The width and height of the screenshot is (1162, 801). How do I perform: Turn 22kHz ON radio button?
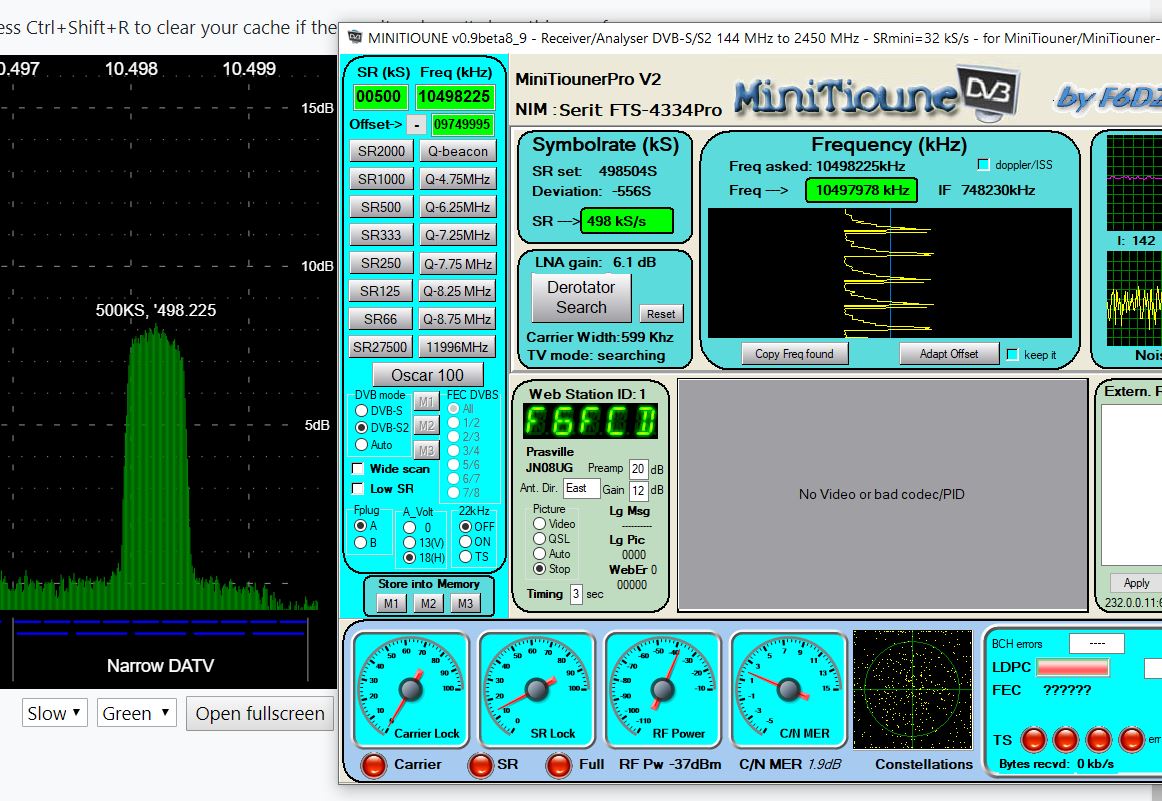(465, 542)
